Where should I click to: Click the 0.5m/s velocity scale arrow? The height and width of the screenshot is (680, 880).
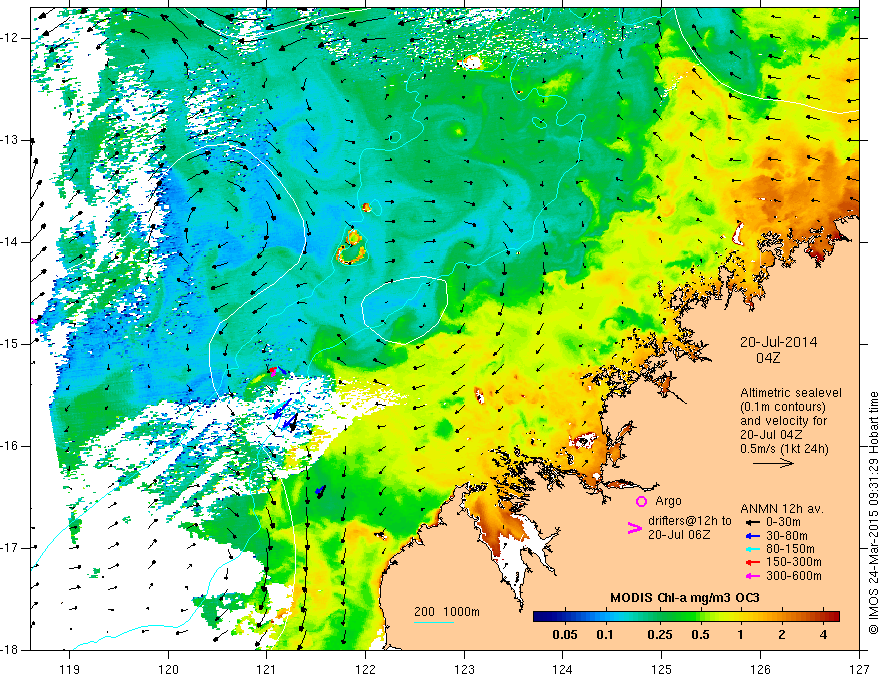coord(773,463)
